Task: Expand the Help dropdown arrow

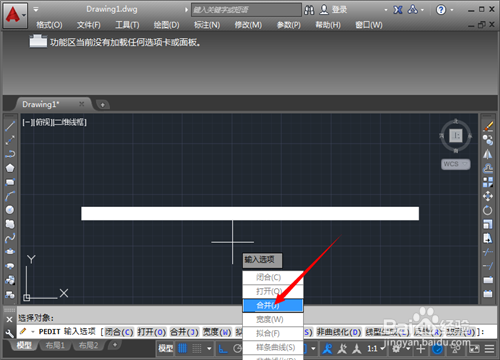Action: coord(452,10)
